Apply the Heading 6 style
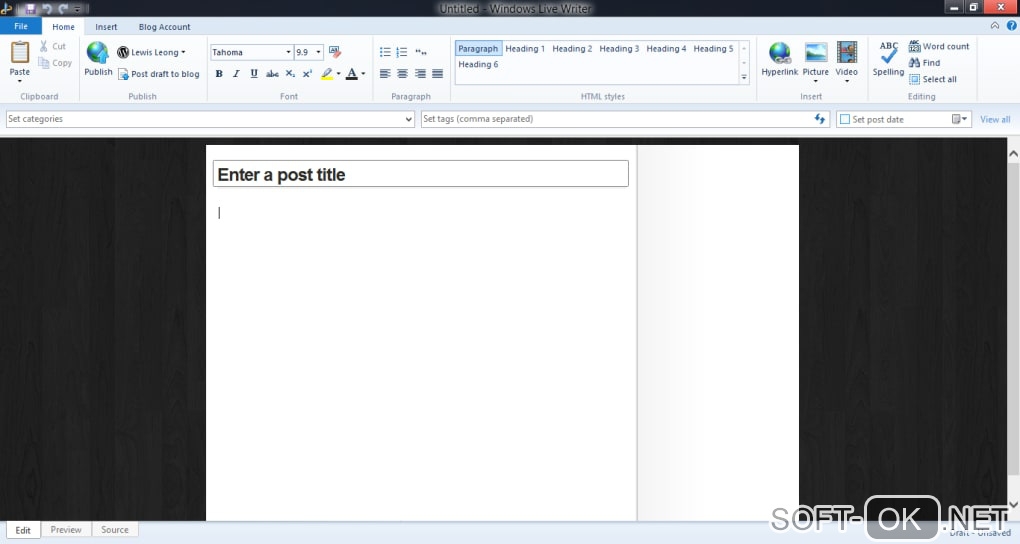Image resolution: width=1020 pixels, height=544 pixels. click(x=478, y=64)
